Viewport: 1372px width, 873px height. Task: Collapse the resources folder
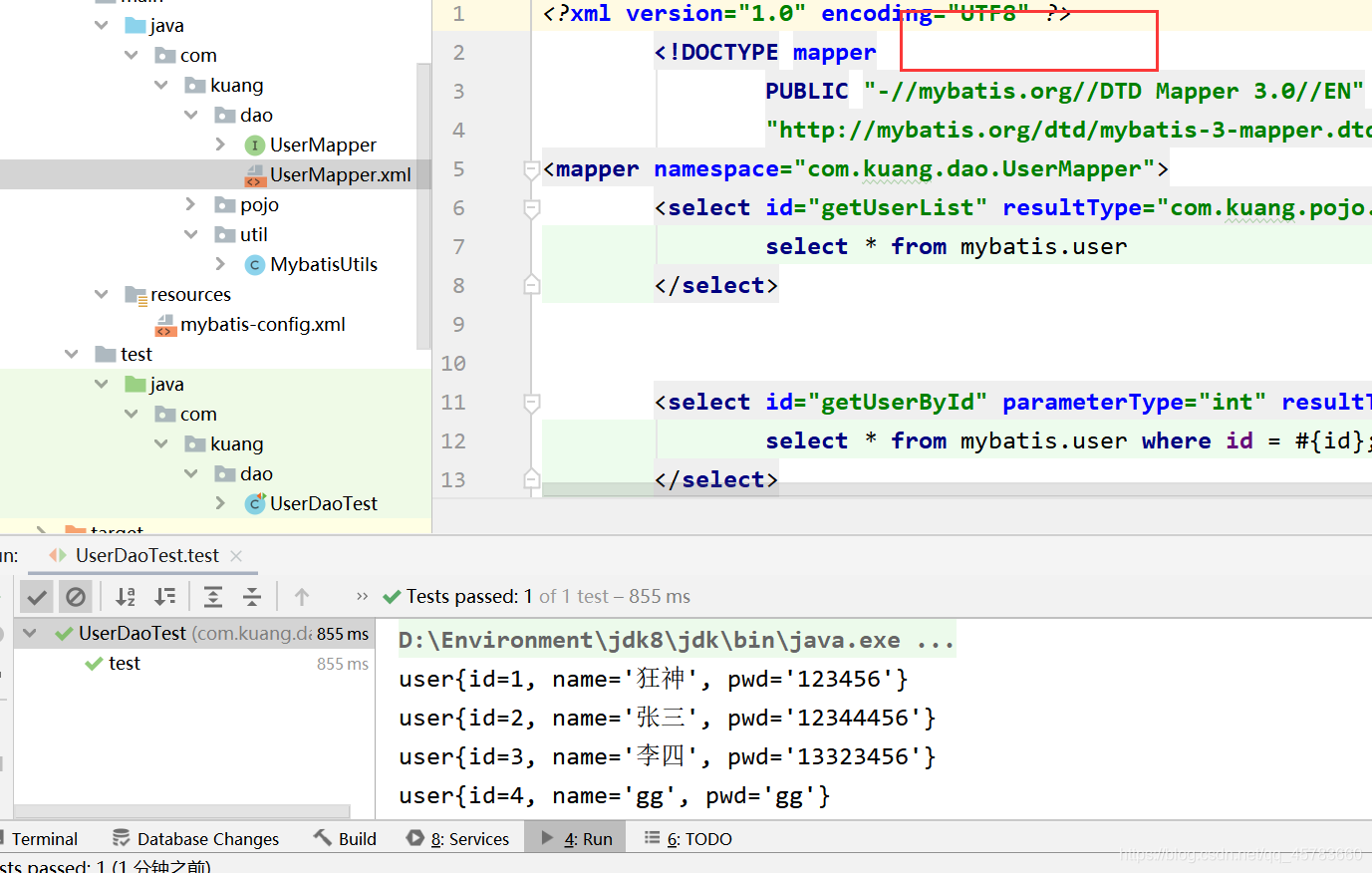pos(102,295)
